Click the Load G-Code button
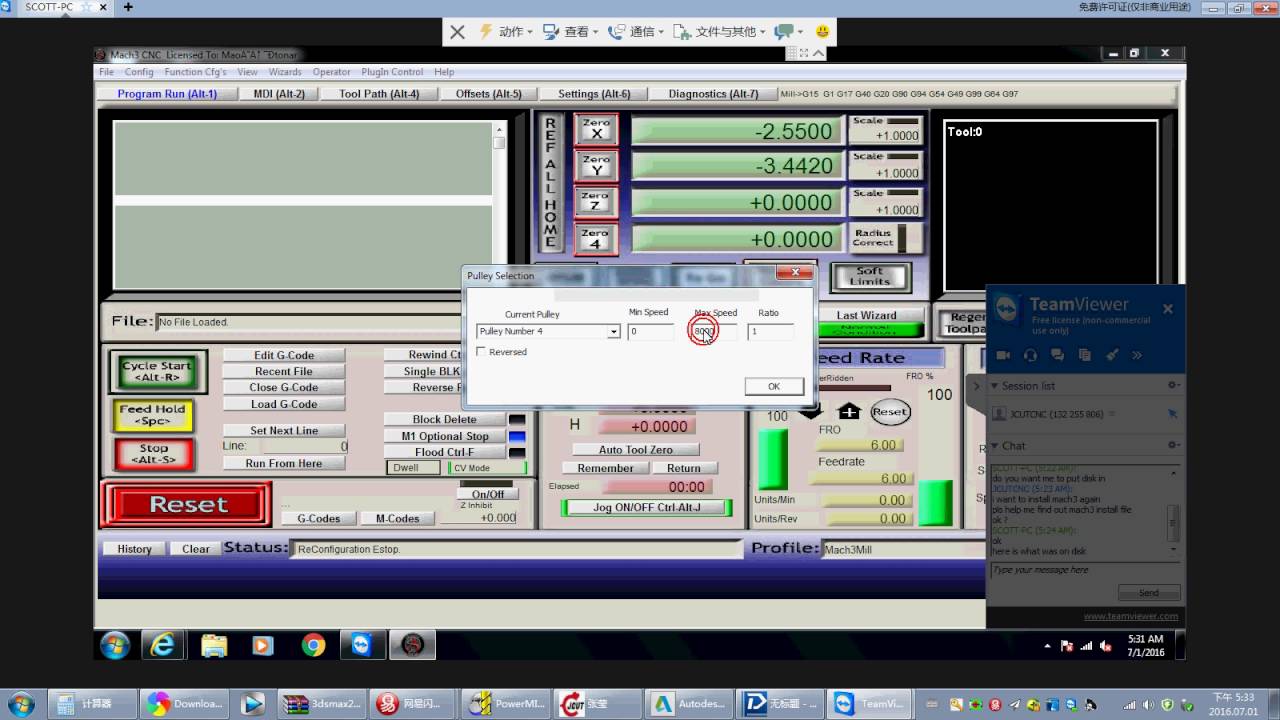The height and width of the screenshot is (720, 1280). (284, 404)
